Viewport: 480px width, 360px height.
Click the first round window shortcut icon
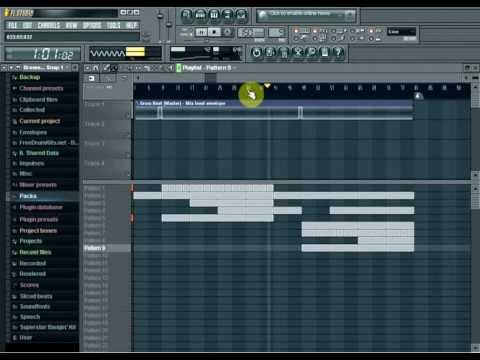pyautogui.click(x=187, y=15)
